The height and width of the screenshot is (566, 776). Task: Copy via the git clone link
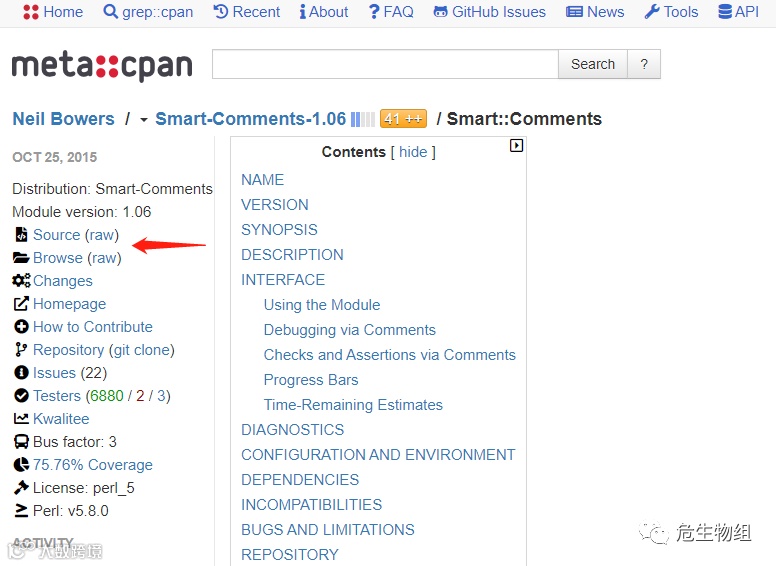(142, 350)
